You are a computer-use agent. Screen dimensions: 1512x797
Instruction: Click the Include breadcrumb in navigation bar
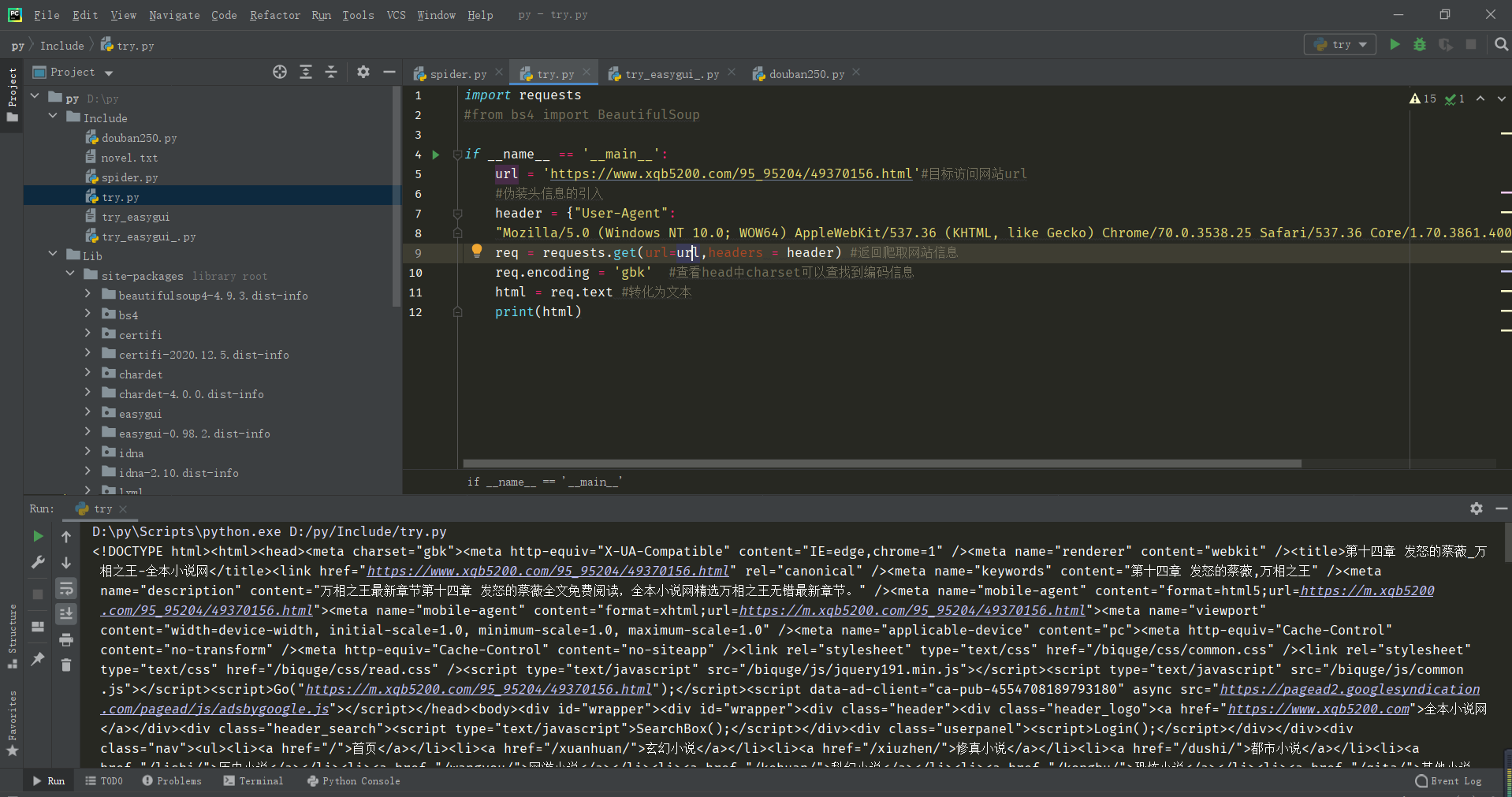click(61, 46)
